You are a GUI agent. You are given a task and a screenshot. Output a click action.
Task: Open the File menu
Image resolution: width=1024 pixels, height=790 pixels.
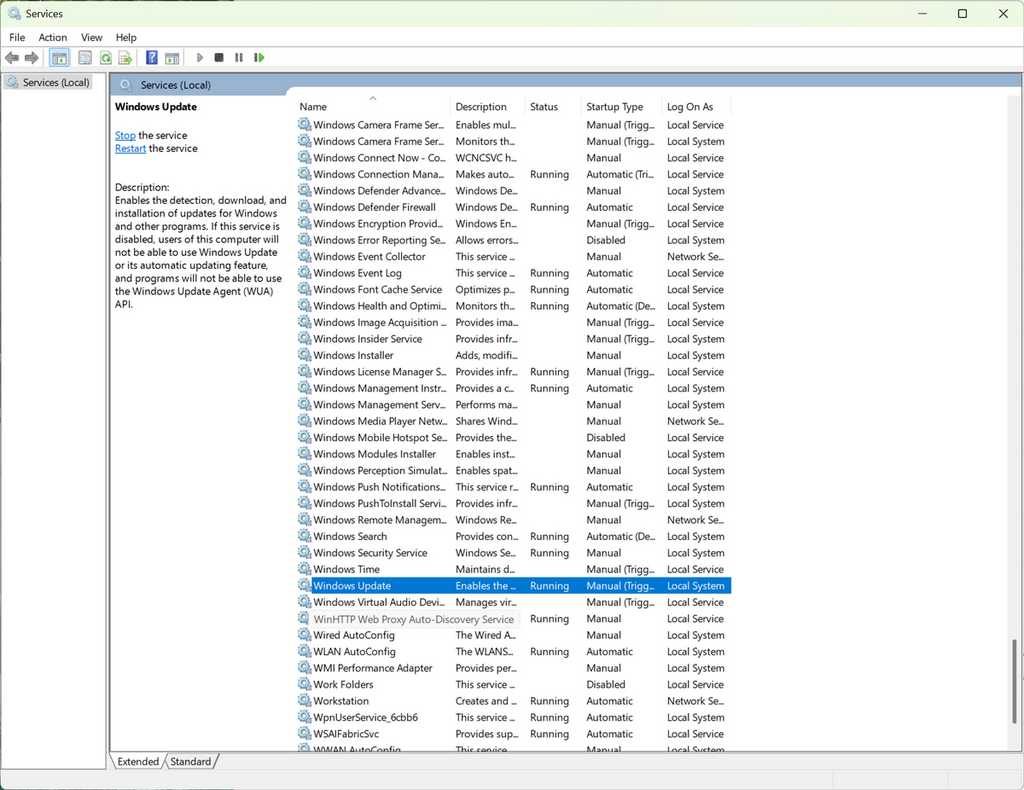(17, 37)
